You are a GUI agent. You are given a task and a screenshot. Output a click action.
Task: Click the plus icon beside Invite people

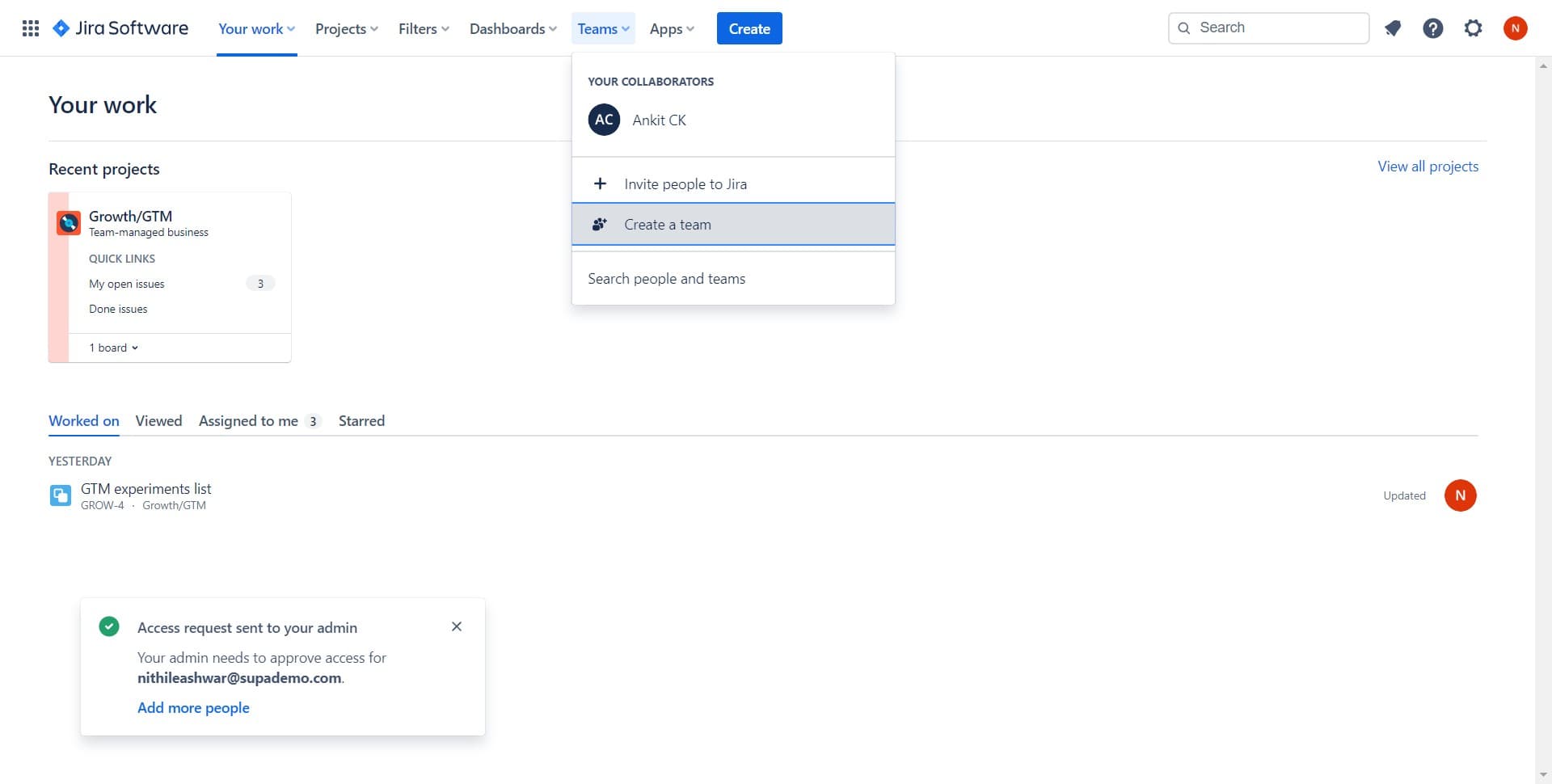600,183
